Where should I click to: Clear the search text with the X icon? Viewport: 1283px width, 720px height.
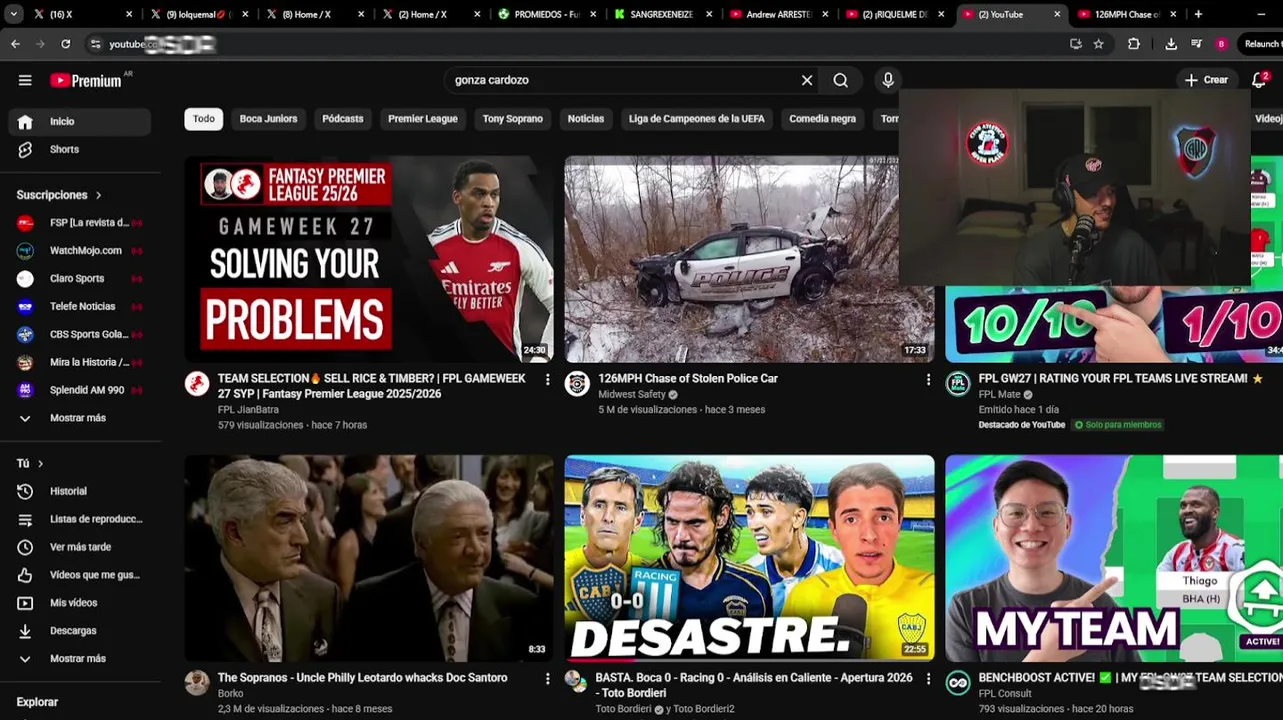point(807,80)
